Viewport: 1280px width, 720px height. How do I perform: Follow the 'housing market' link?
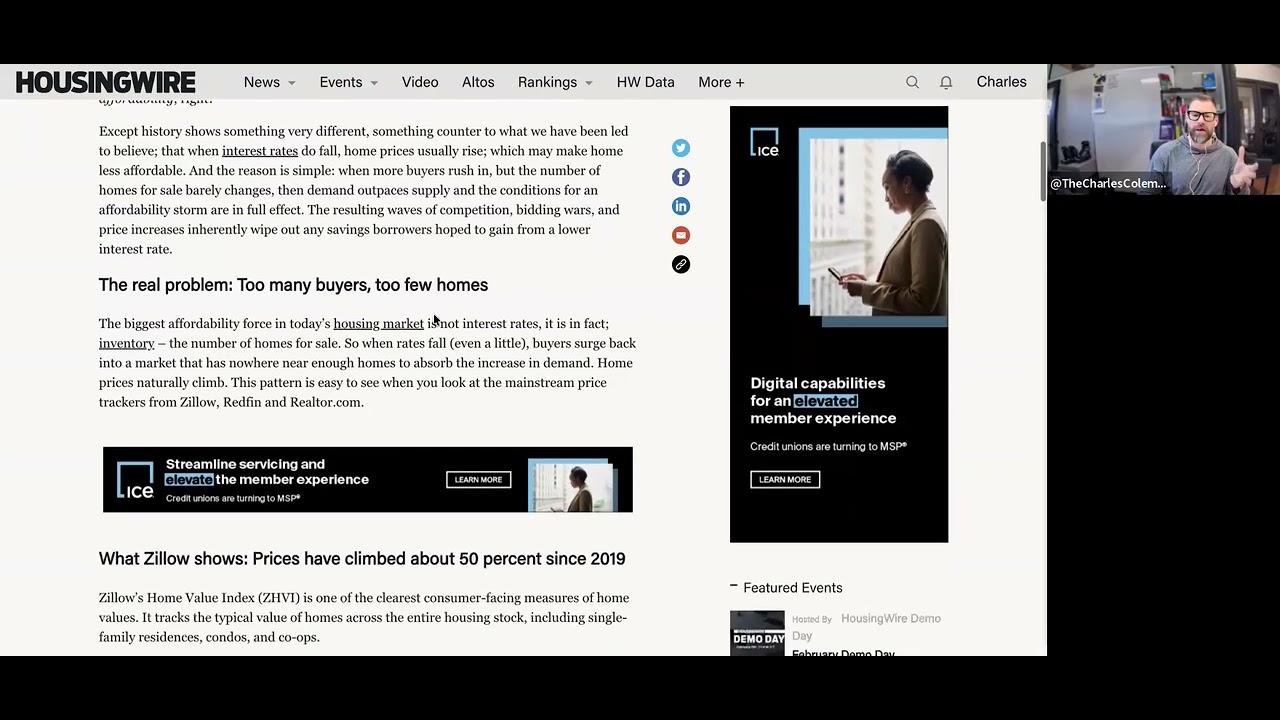coord(378,324)
